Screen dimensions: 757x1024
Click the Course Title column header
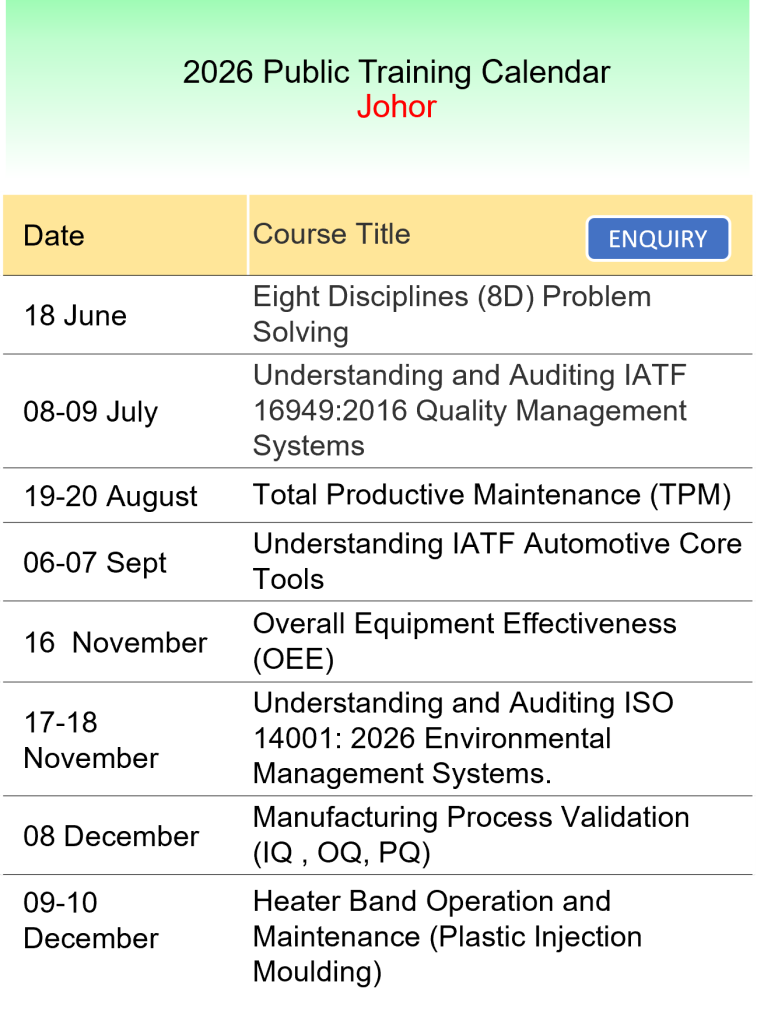pos(331,234)
